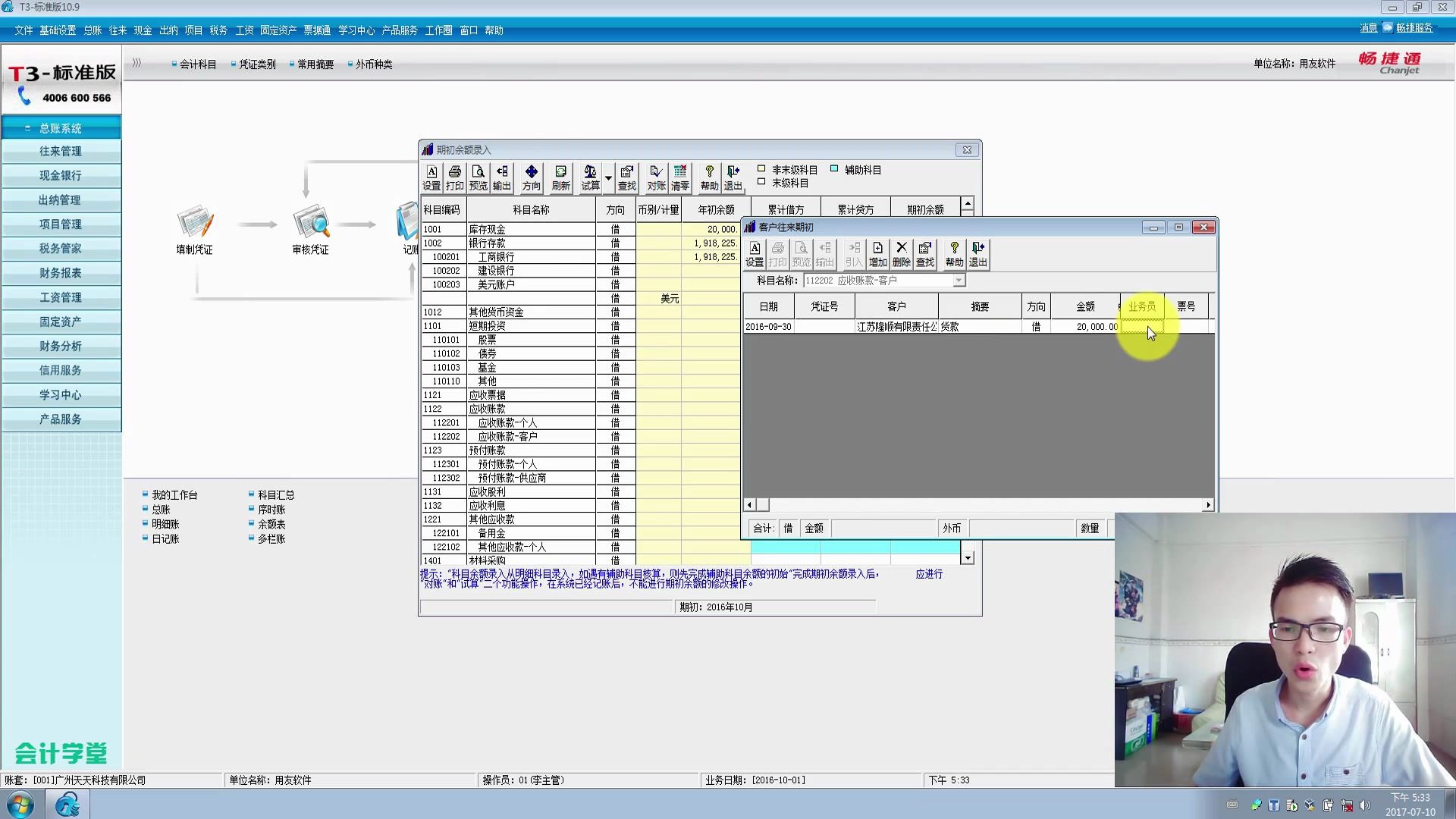This screenshot has width=1456, height=819.
Task: Open the 余额表 link
Action: pyautogui.click(x=271, y=524)
